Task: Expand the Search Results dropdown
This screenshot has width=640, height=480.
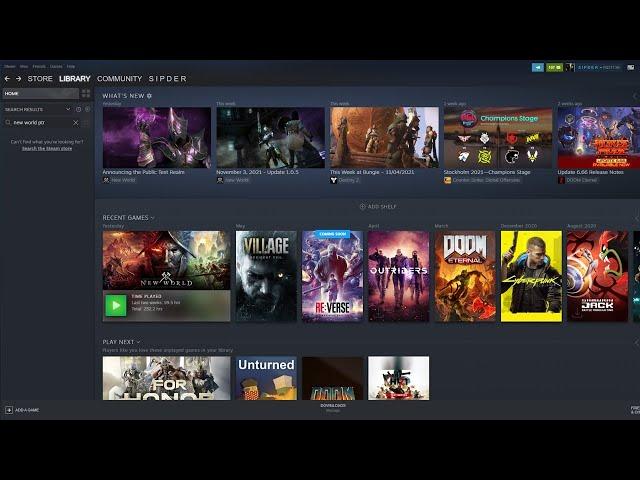Action: tap(68, 109)
